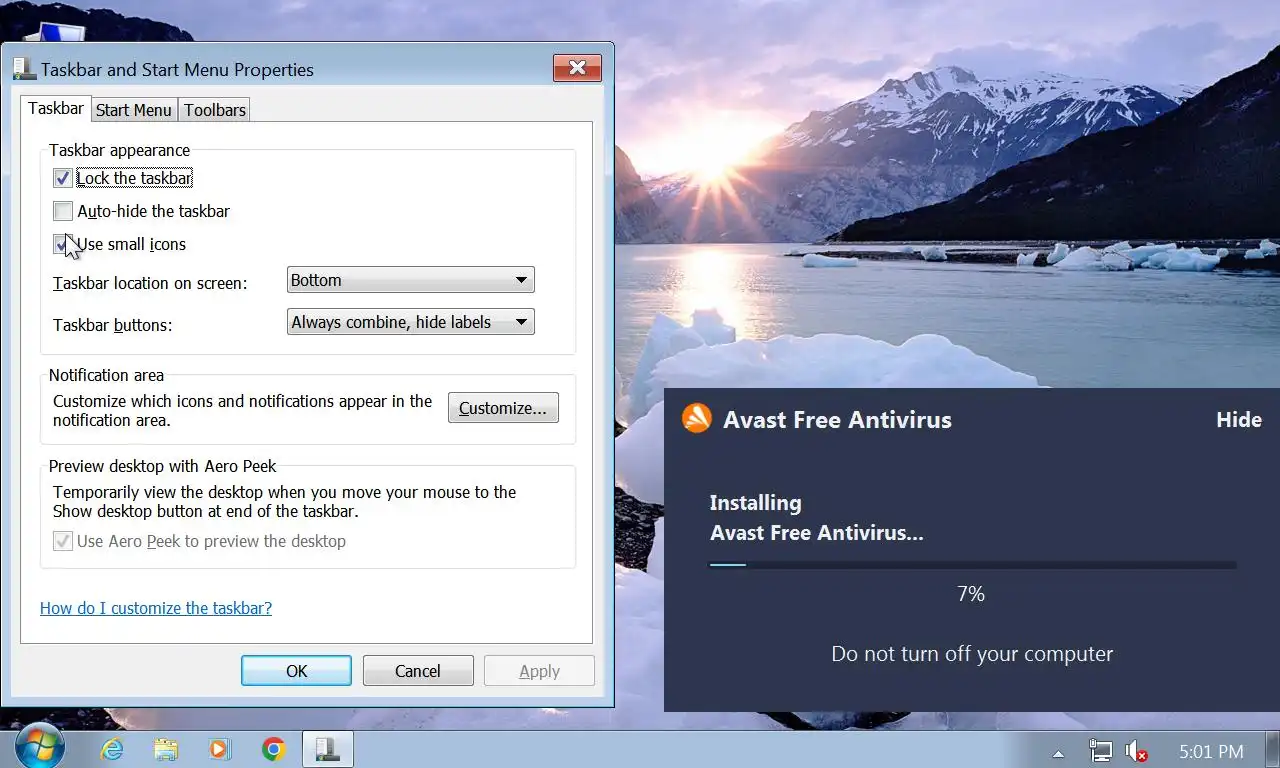Click the Notification area group label

pos(106,375)
